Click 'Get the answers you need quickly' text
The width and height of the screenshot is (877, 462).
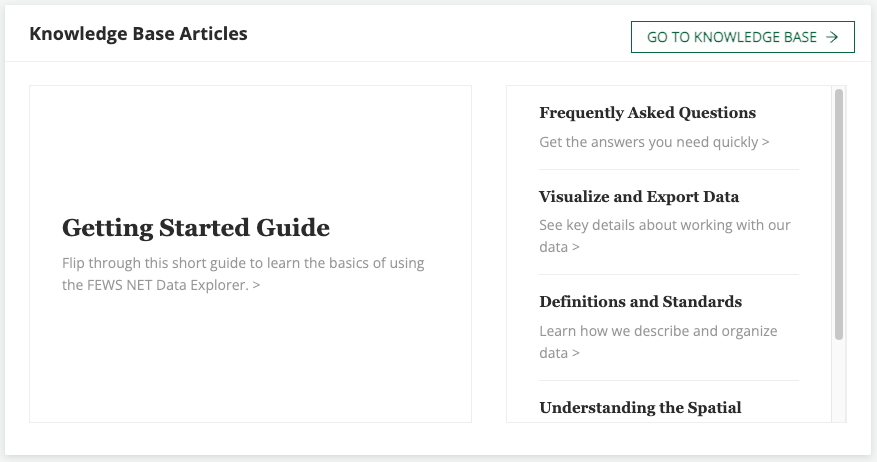[648, 142]
